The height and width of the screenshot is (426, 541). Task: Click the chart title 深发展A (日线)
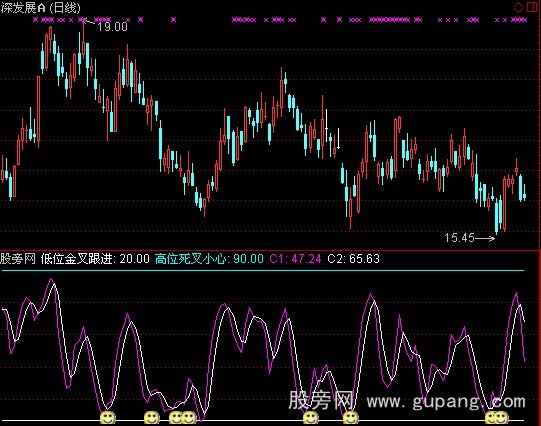pos(40,8)
